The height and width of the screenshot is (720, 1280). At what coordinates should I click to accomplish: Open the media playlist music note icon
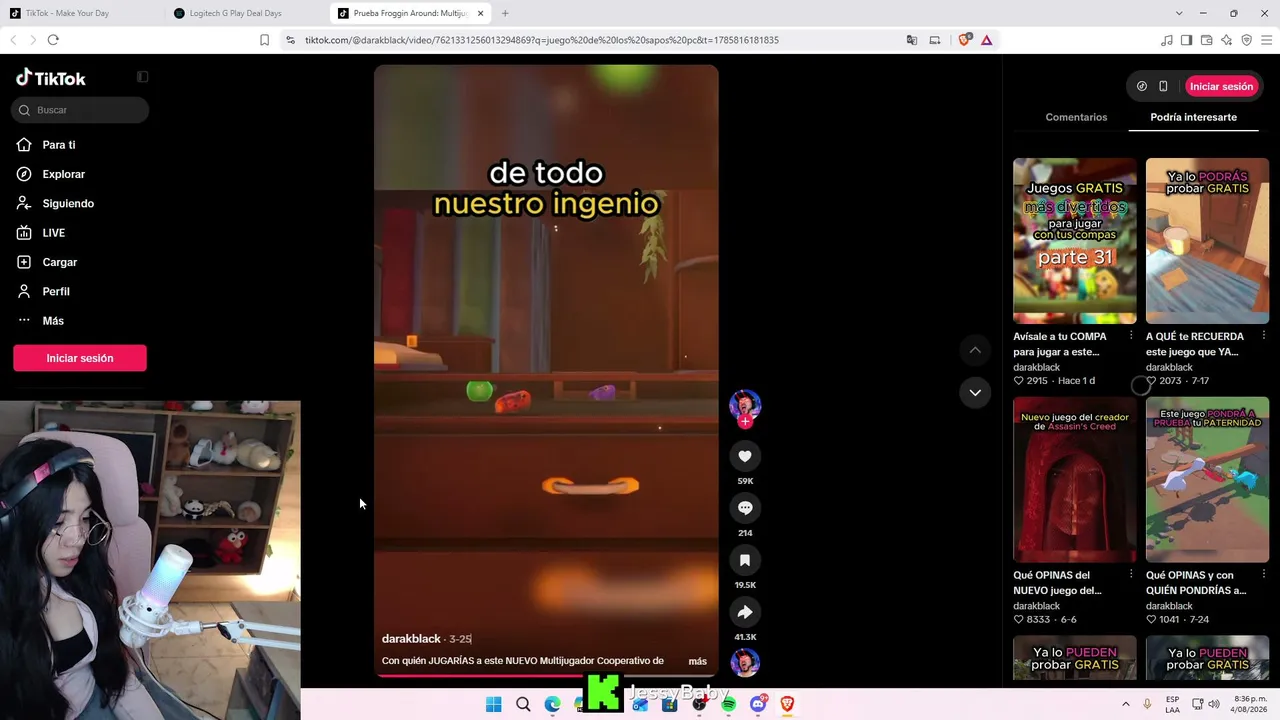pyautogui.click(x=1166, y=40)
